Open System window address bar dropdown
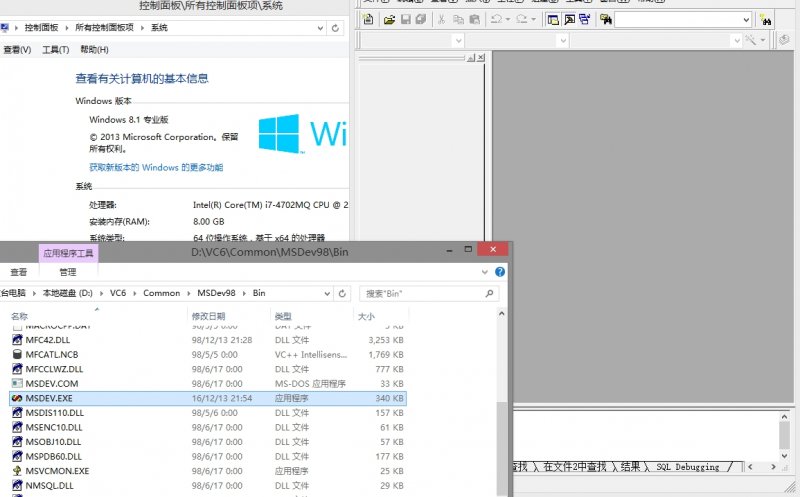Screen dimensions: 800x497 [x=320, y=28]
